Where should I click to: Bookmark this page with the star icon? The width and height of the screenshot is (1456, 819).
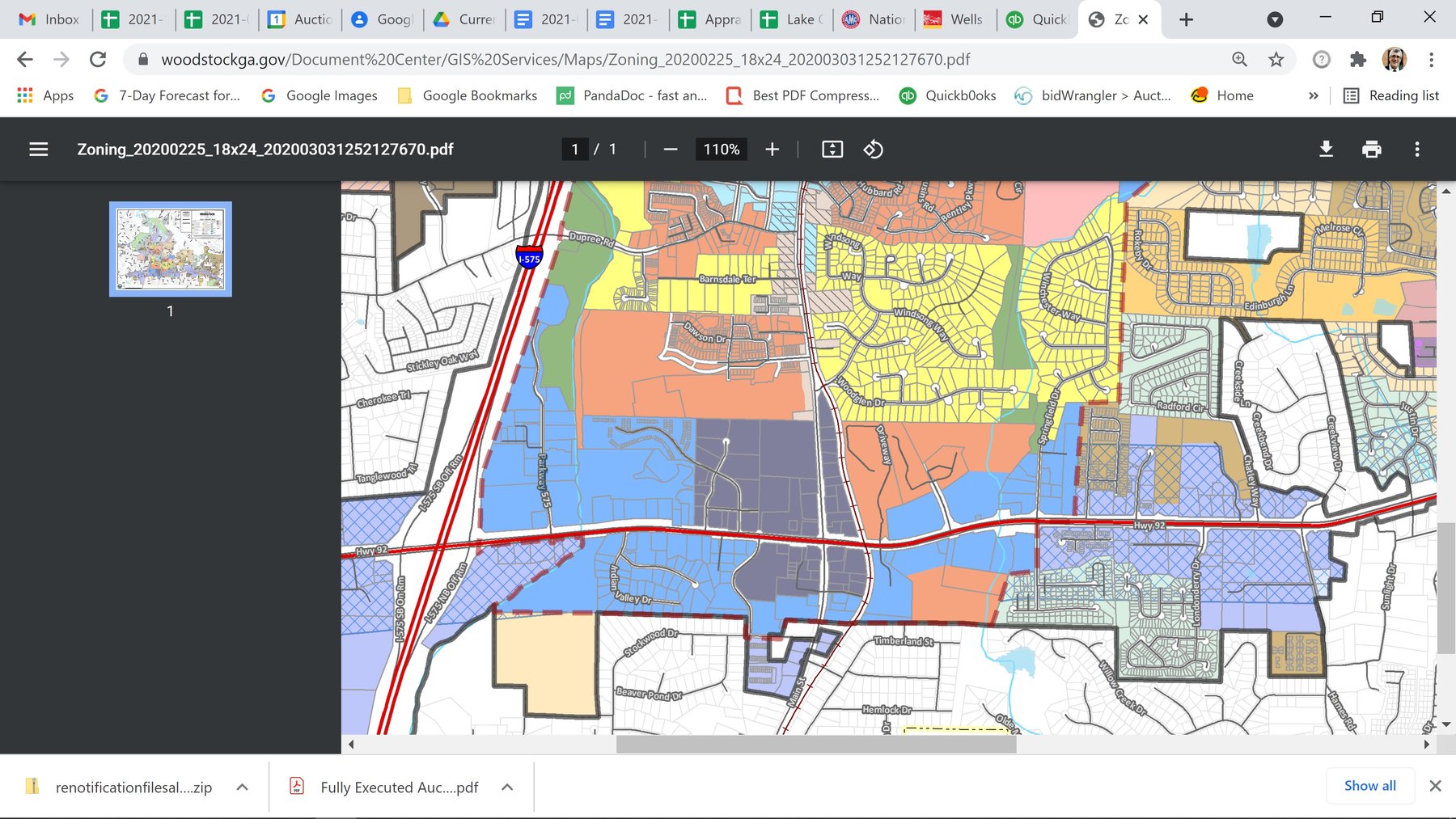[1276, 59]
